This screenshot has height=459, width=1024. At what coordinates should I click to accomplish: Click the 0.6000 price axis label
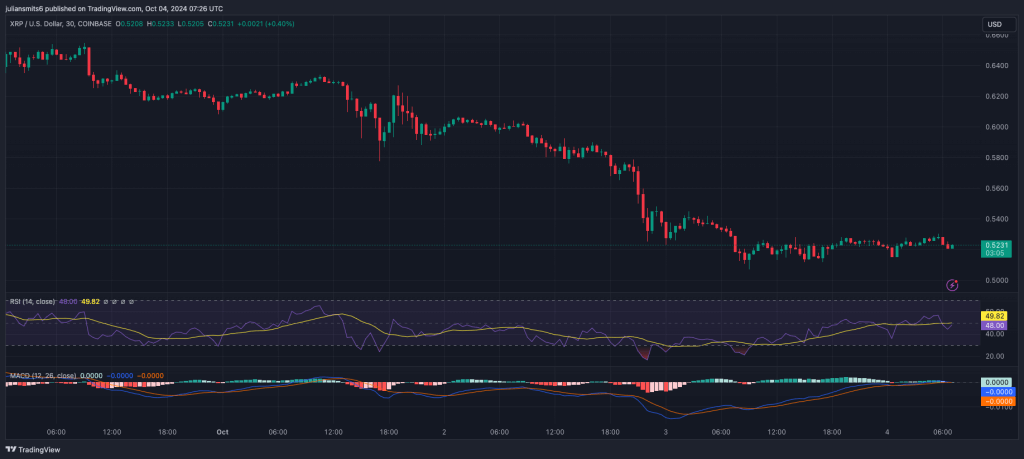(x=995, y=127)
